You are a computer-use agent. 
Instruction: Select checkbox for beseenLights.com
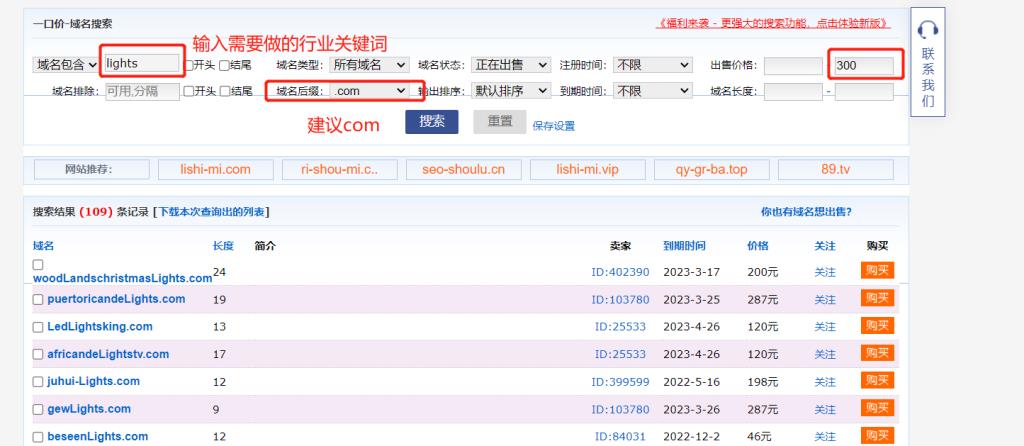[38, 437]
